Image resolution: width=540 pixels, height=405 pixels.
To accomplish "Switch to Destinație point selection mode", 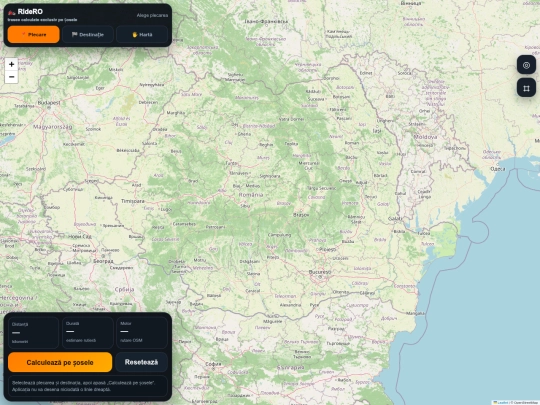I will coord(88,34).
